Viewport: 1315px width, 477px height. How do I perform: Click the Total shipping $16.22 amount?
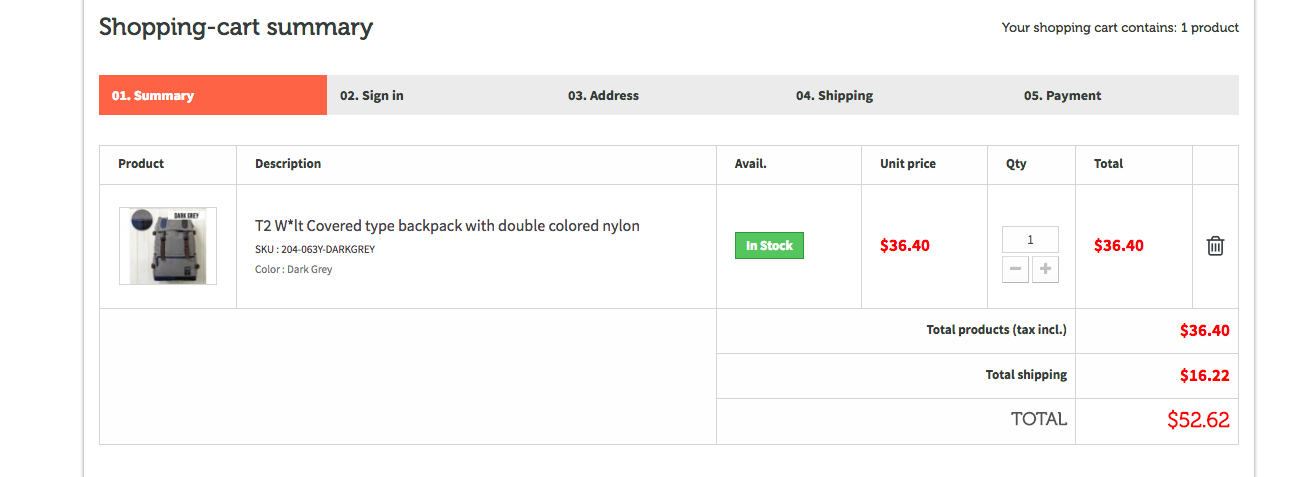[x=1204, y=376]
